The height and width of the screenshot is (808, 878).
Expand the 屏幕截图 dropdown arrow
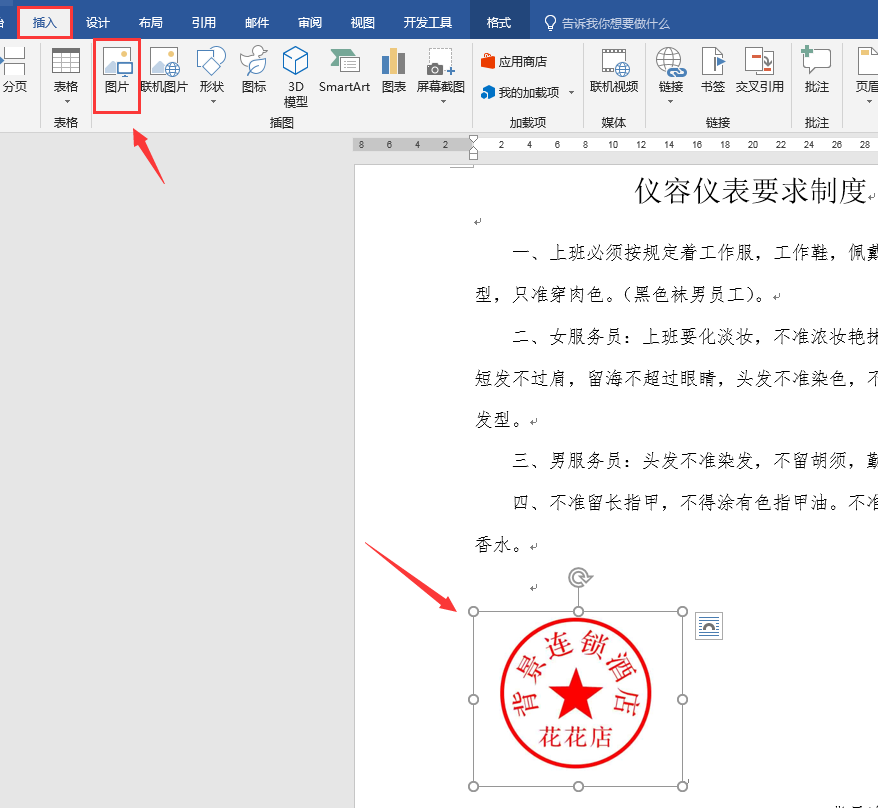(x=443, y=101)
